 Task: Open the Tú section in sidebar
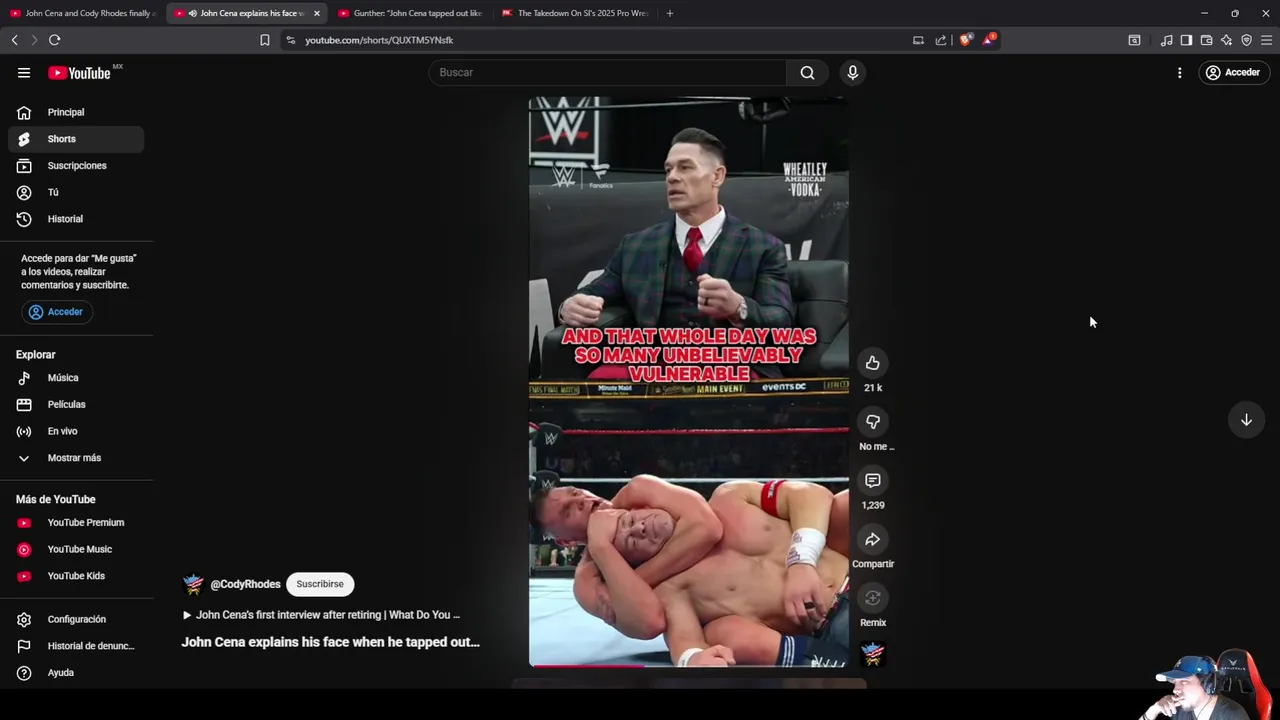tap(76, 192)
